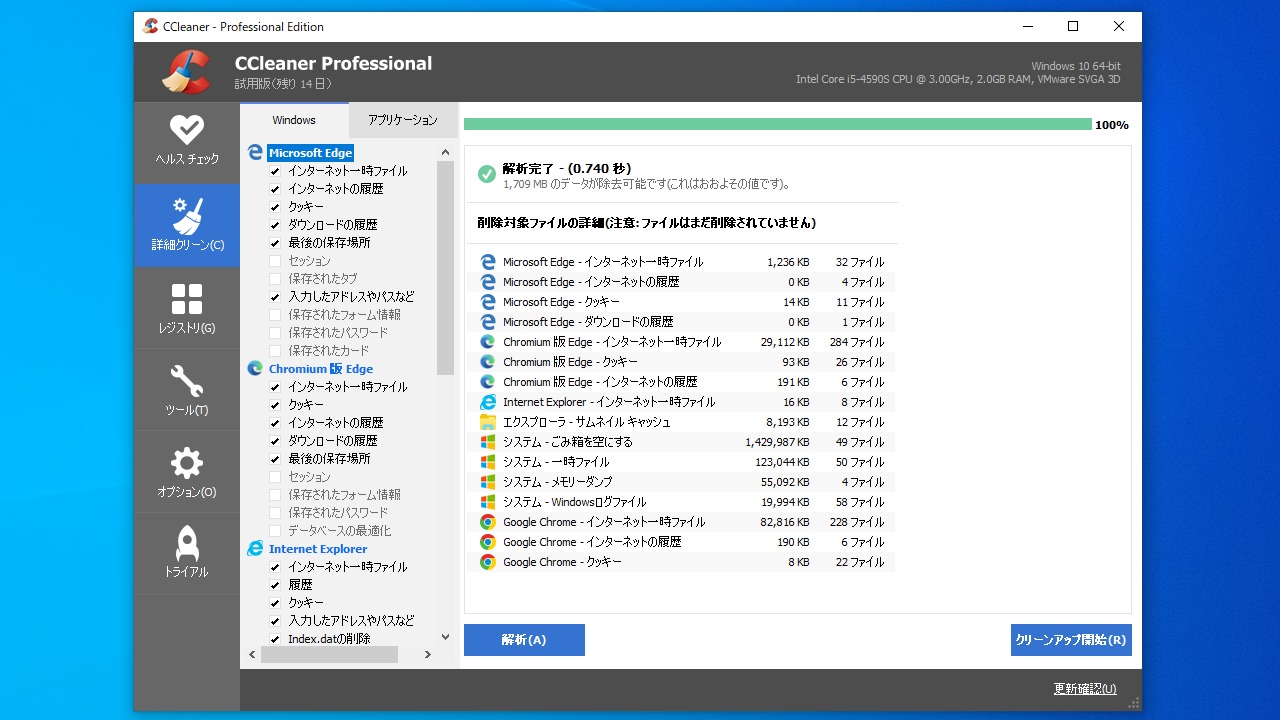Click the green 解析完了 checkmark icon
The image size is (1280, 720).
[487, 174]
